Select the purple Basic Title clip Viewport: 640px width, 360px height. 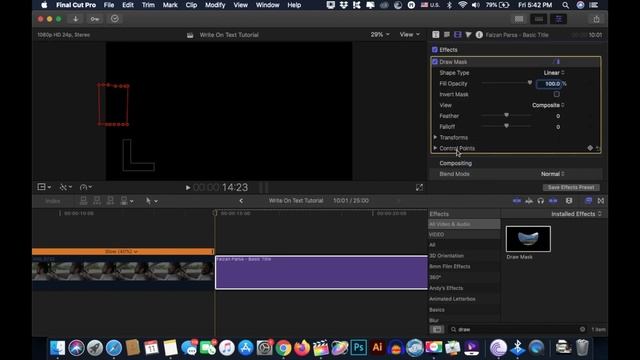pos(321,273)
